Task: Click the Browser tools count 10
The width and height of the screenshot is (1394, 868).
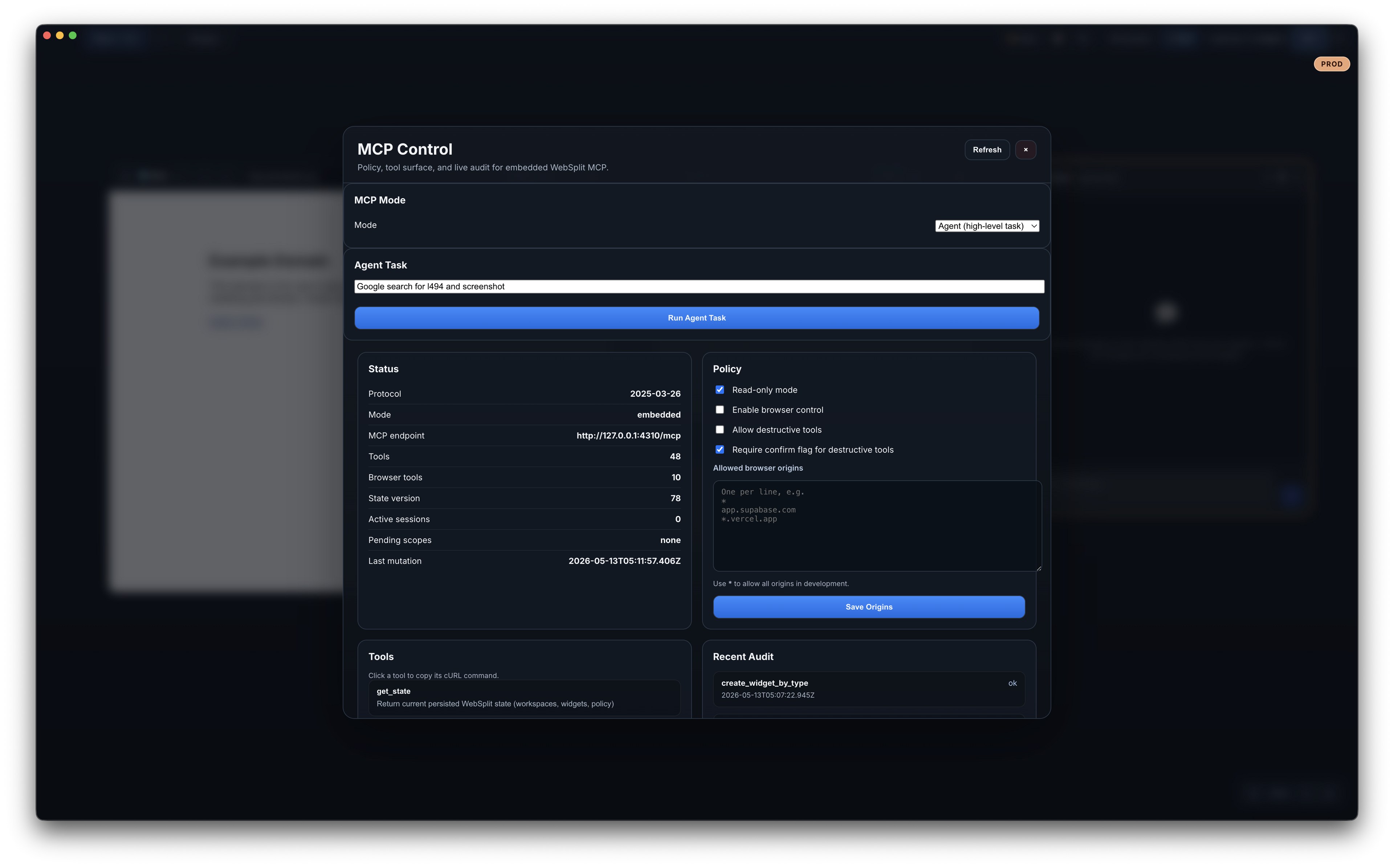Action: point(676,478)
